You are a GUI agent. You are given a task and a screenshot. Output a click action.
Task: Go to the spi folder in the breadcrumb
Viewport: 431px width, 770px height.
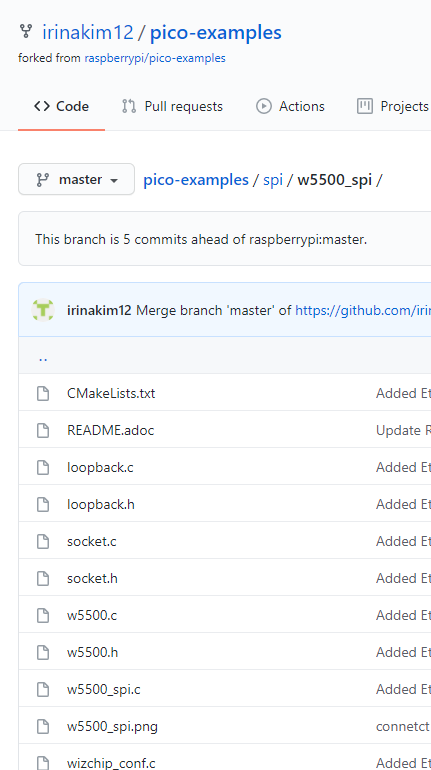coord(273,180)
